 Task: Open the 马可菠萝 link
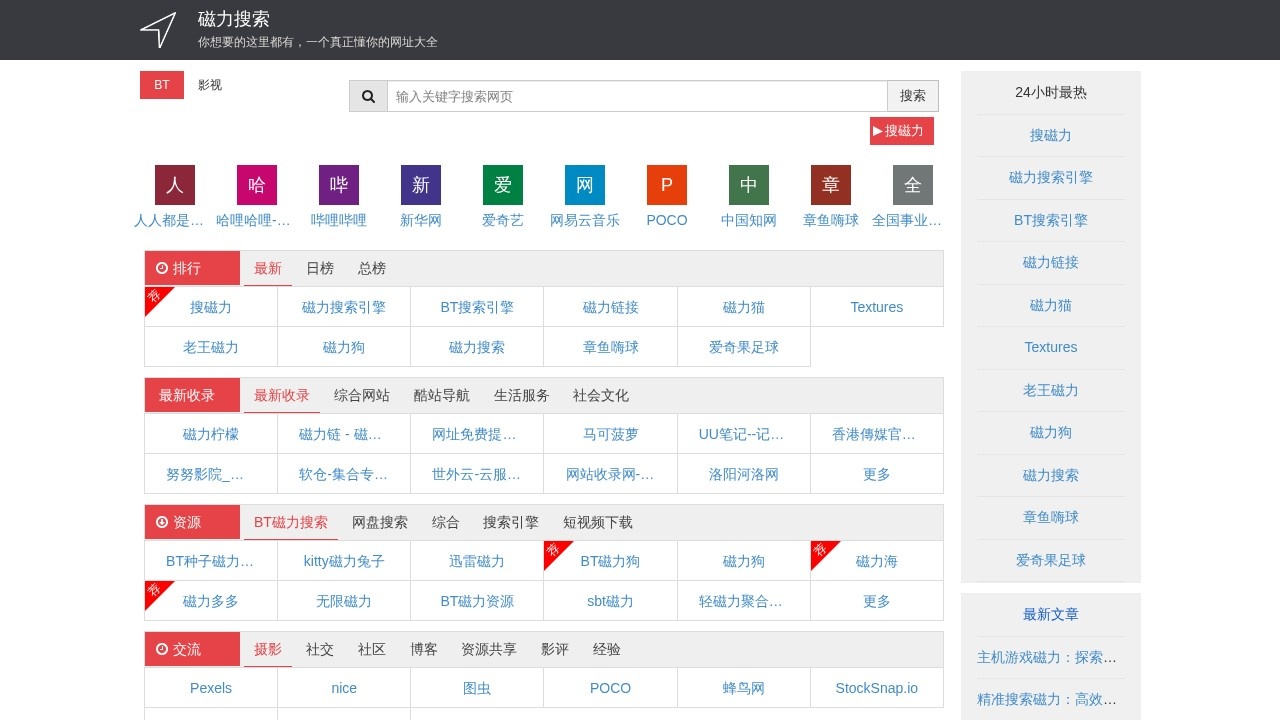[x=611, y=434]
